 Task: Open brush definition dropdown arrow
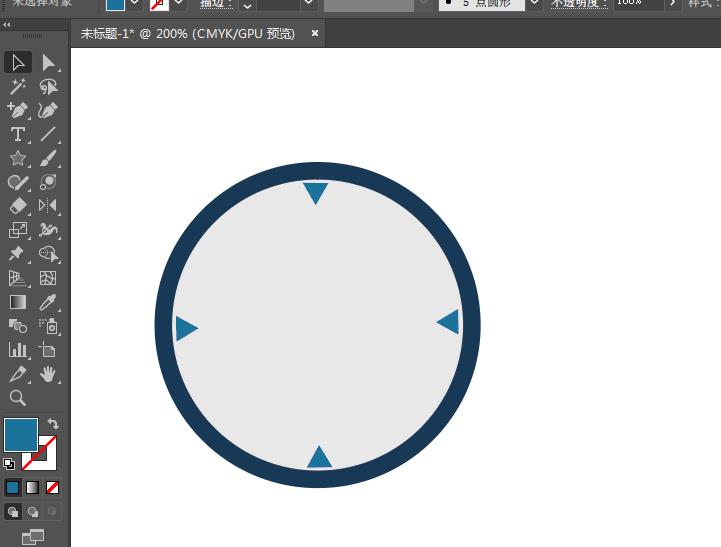(x=534, y=4)
